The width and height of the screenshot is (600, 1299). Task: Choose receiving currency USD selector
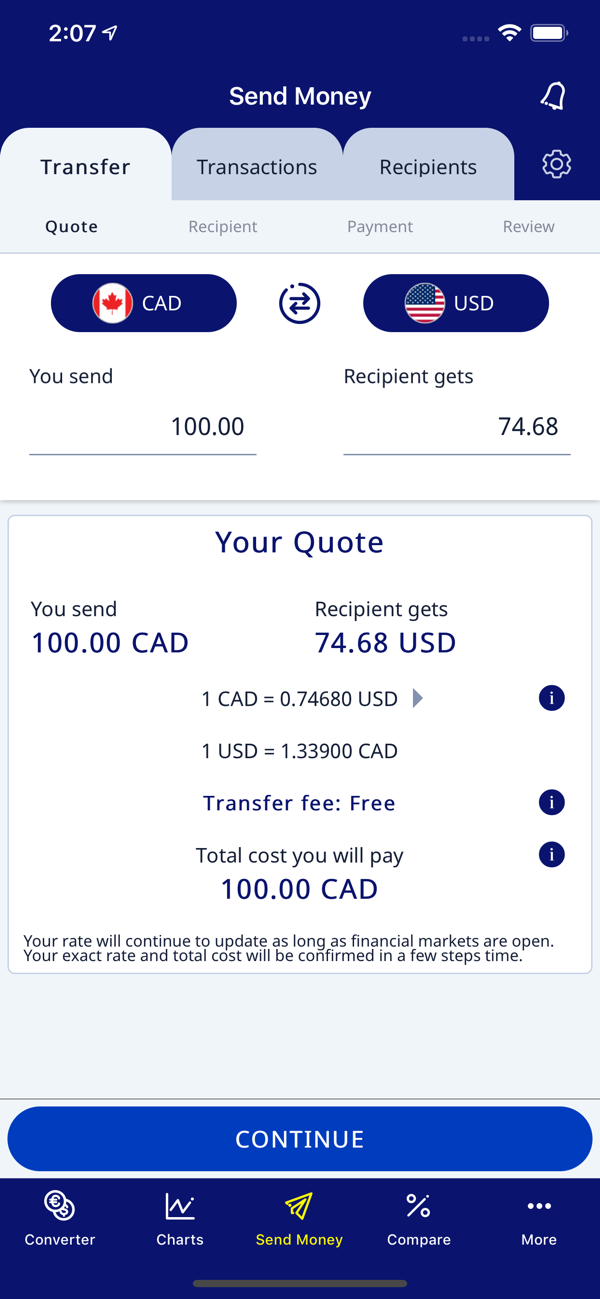click(x=456, y=303)
